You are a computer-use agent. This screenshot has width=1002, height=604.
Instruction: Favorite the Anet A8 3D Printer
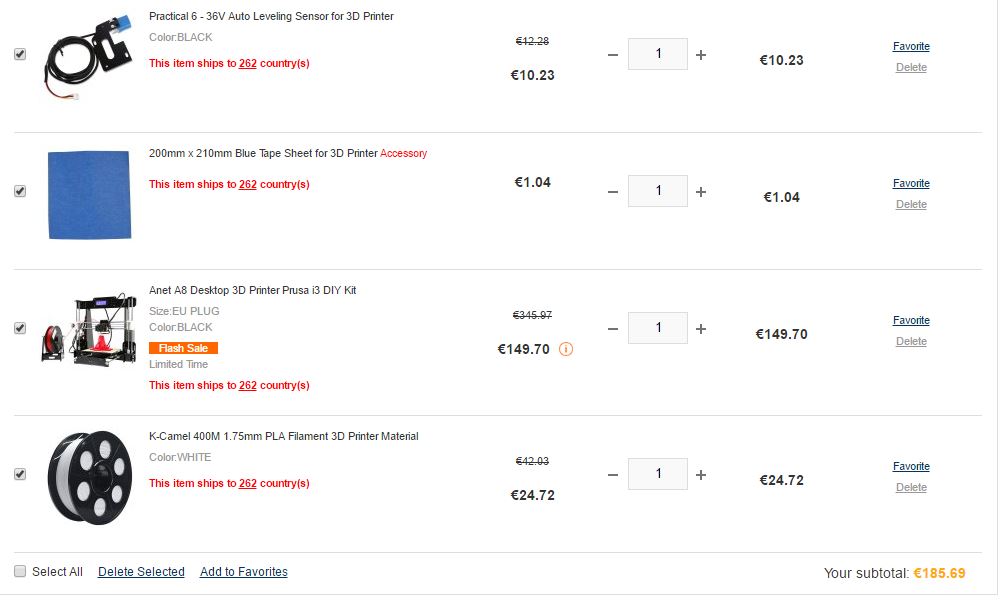(x=911, y=320)
